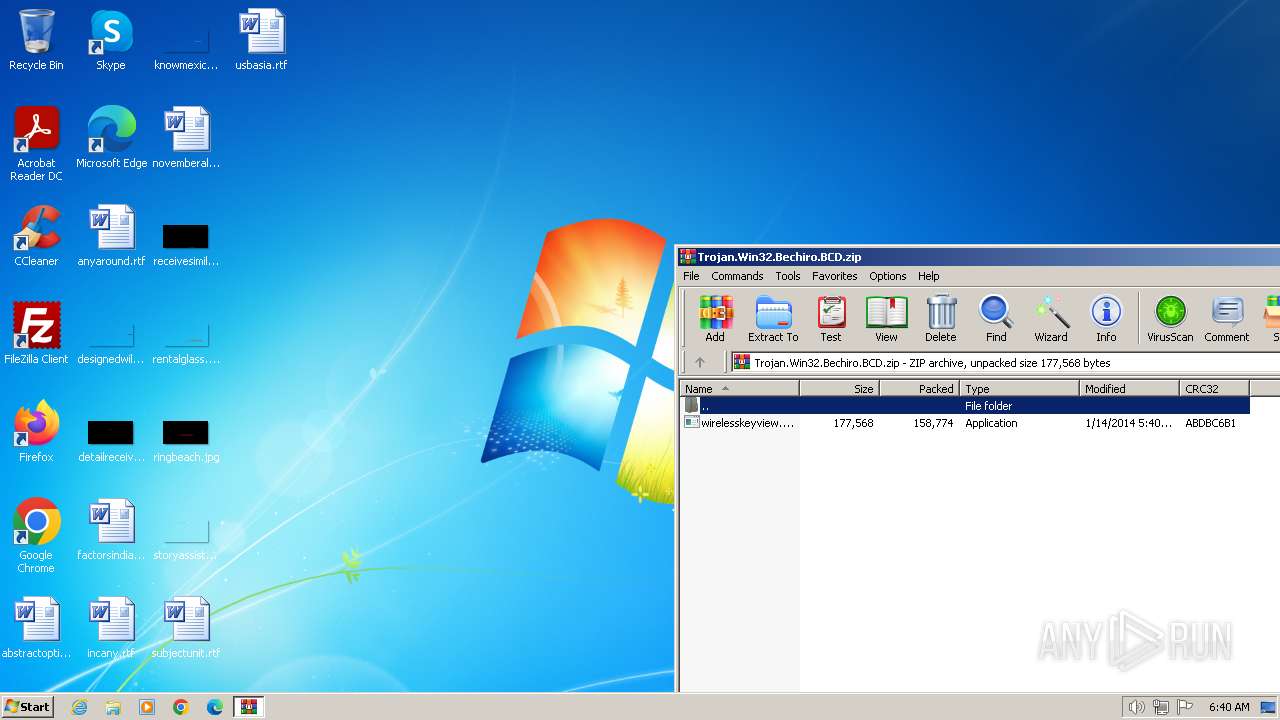Click the ABDBC6B1 CRC32 value
Image resolution: width=1280 pixels, height=720 pixels.
(1210, 423)
